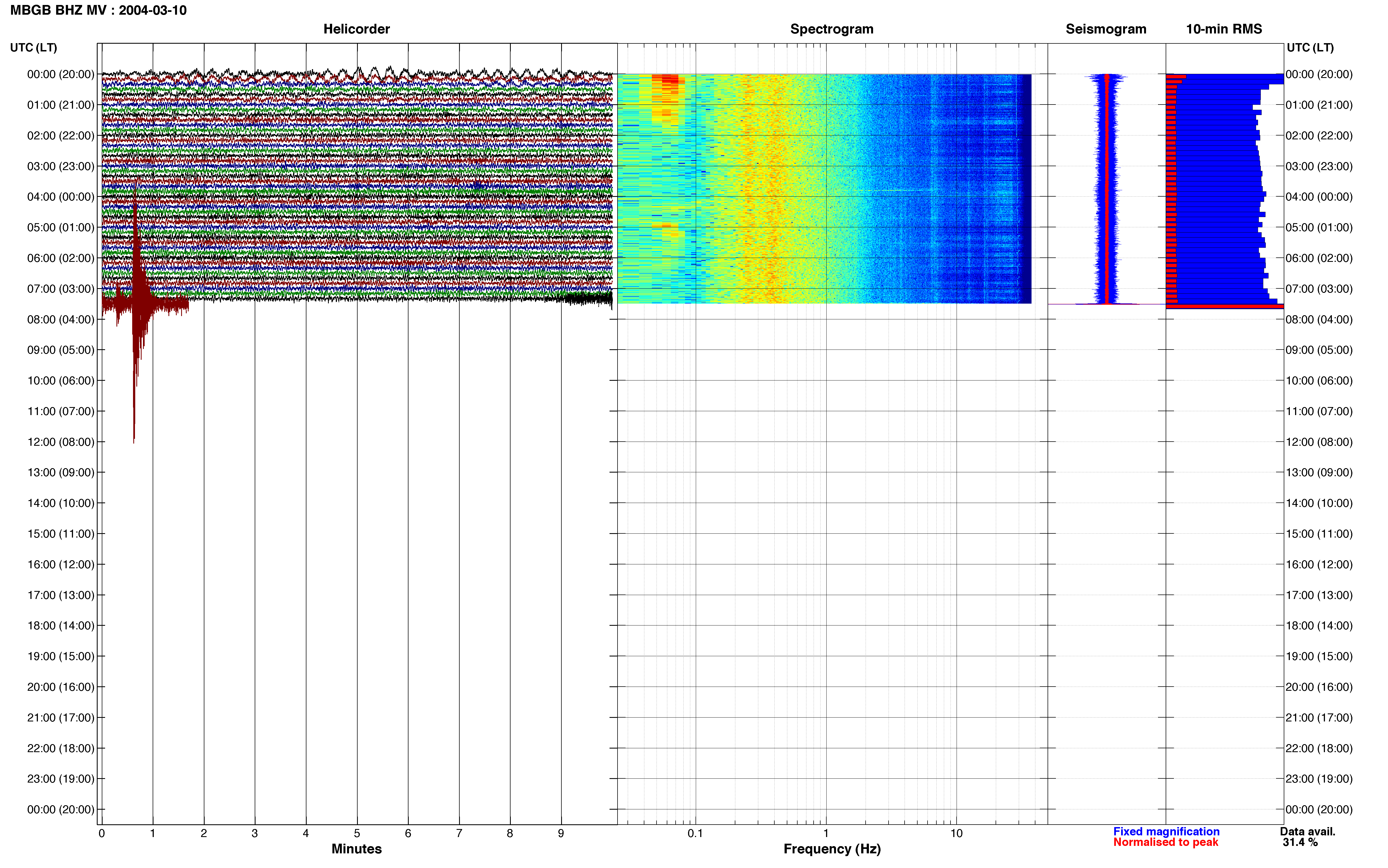Click the 'Helicorder' panel heading
This screenshot has height=868, width=1388.
pos(356,29)
